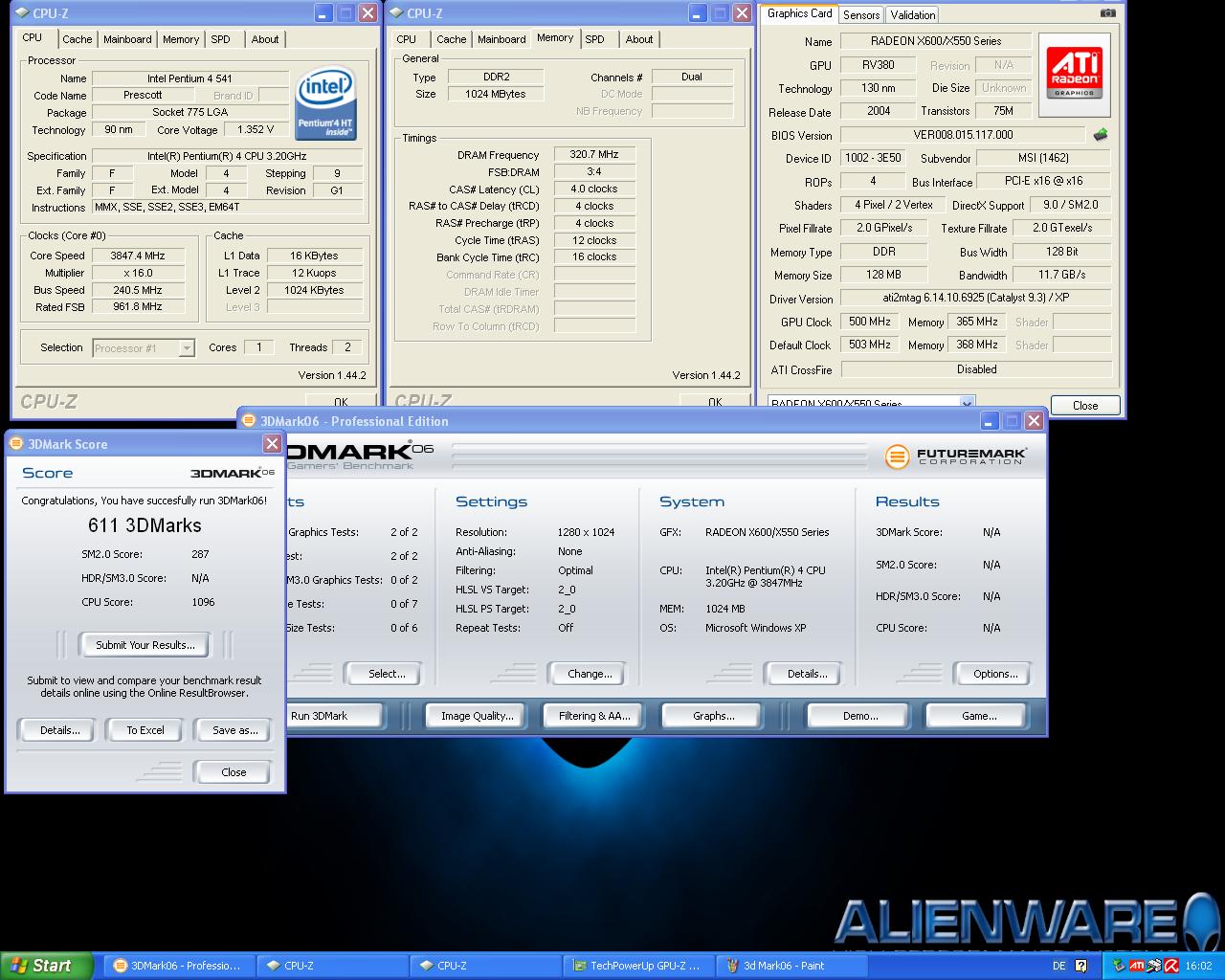Close the 3DMark Score dialog via Close button

click(x=234, y=772)
